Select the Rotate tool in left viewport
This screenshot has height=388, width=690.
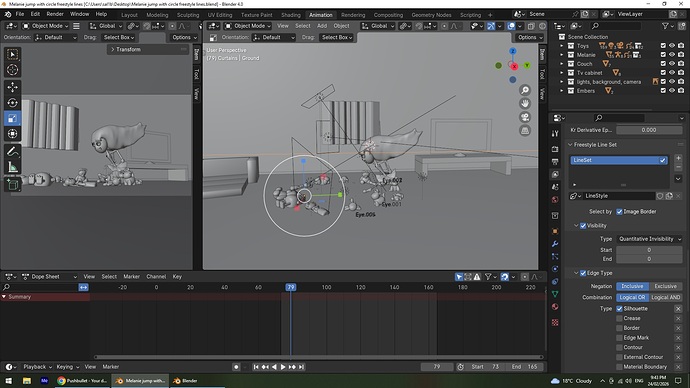coord(12,102)
